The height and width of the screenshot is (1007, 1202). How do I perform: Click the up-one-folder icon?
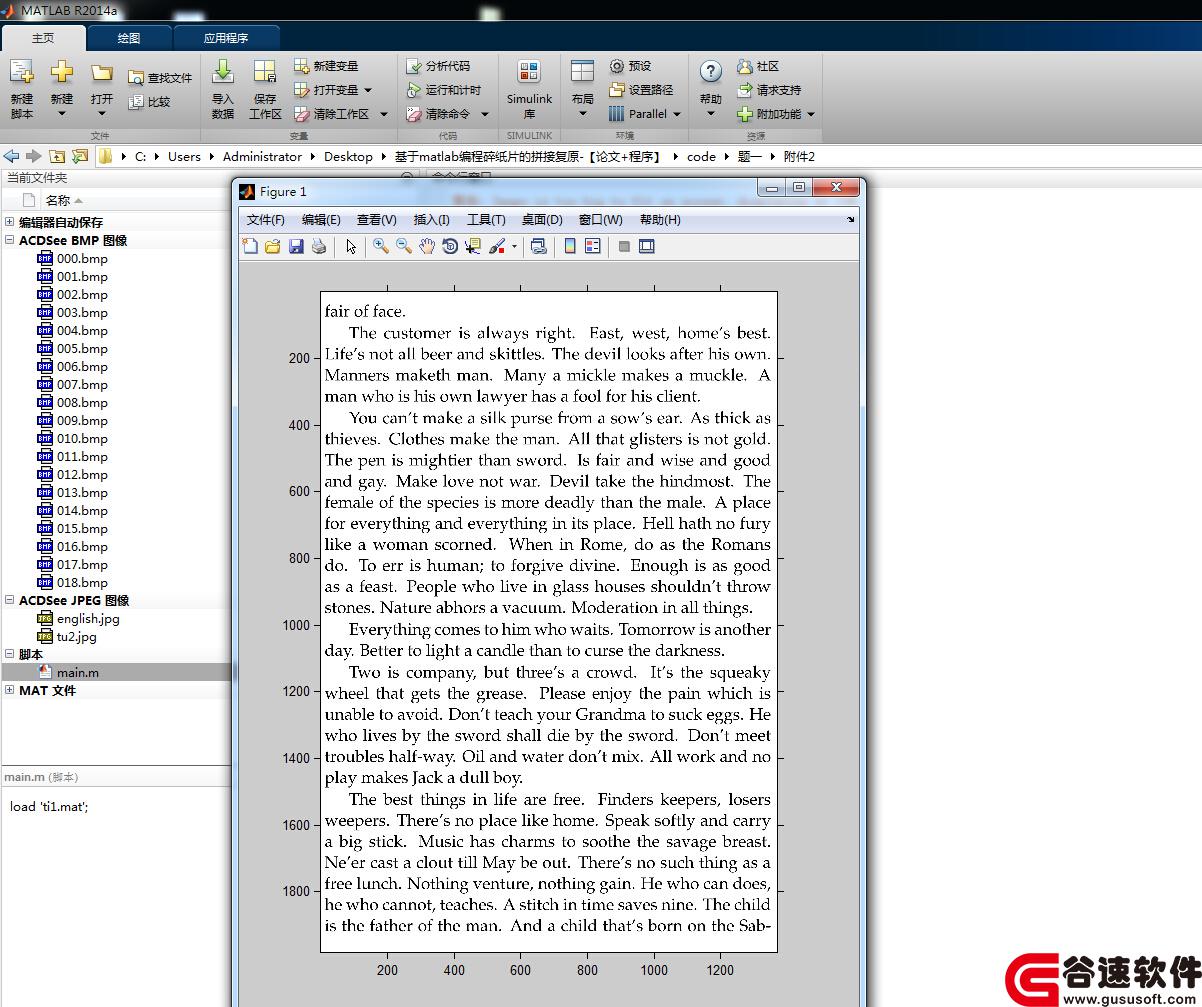coord(57,156)
